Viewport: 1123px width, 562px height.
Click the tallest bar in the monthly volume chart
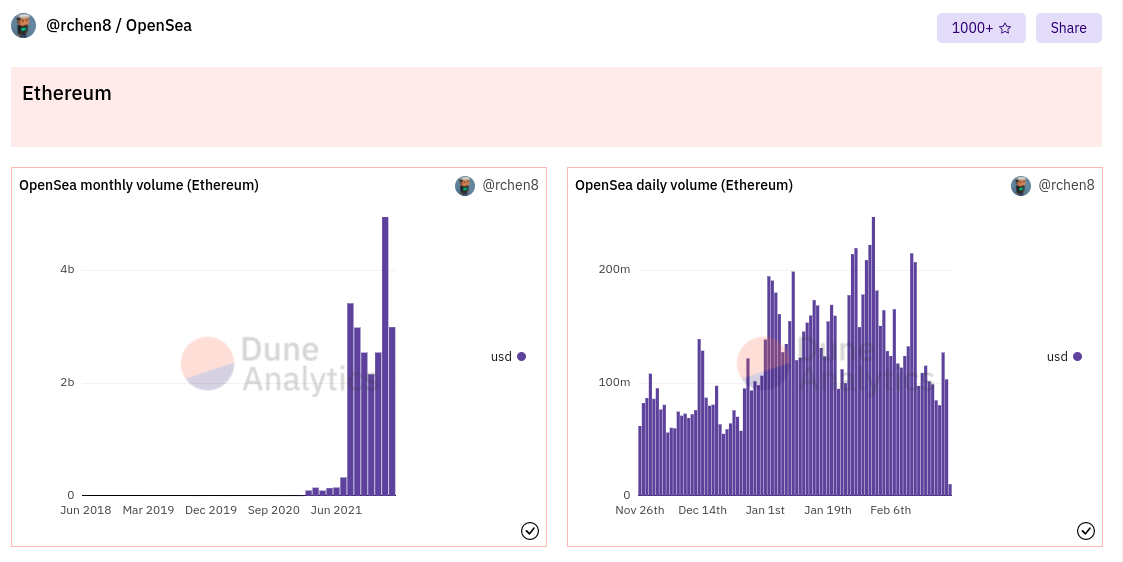pyautogui.click(x=385, y=356)
